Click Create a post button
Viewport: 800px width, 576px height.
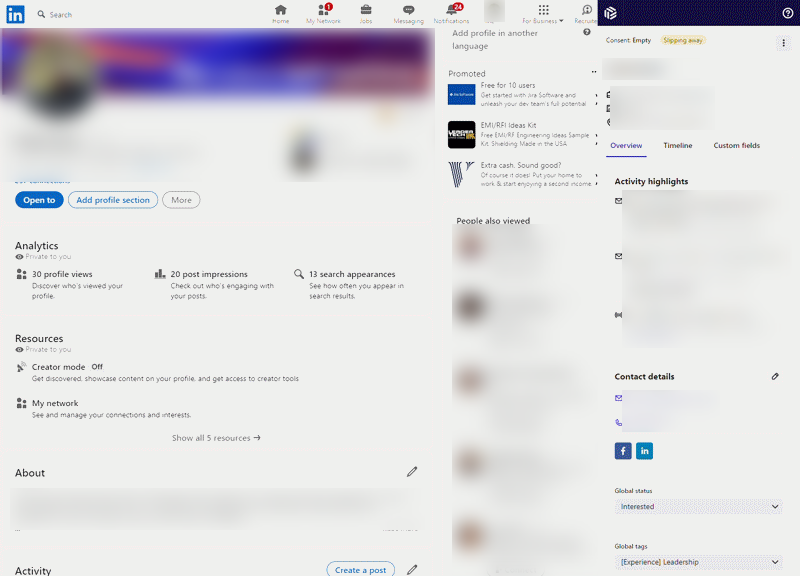pos(360,569)
